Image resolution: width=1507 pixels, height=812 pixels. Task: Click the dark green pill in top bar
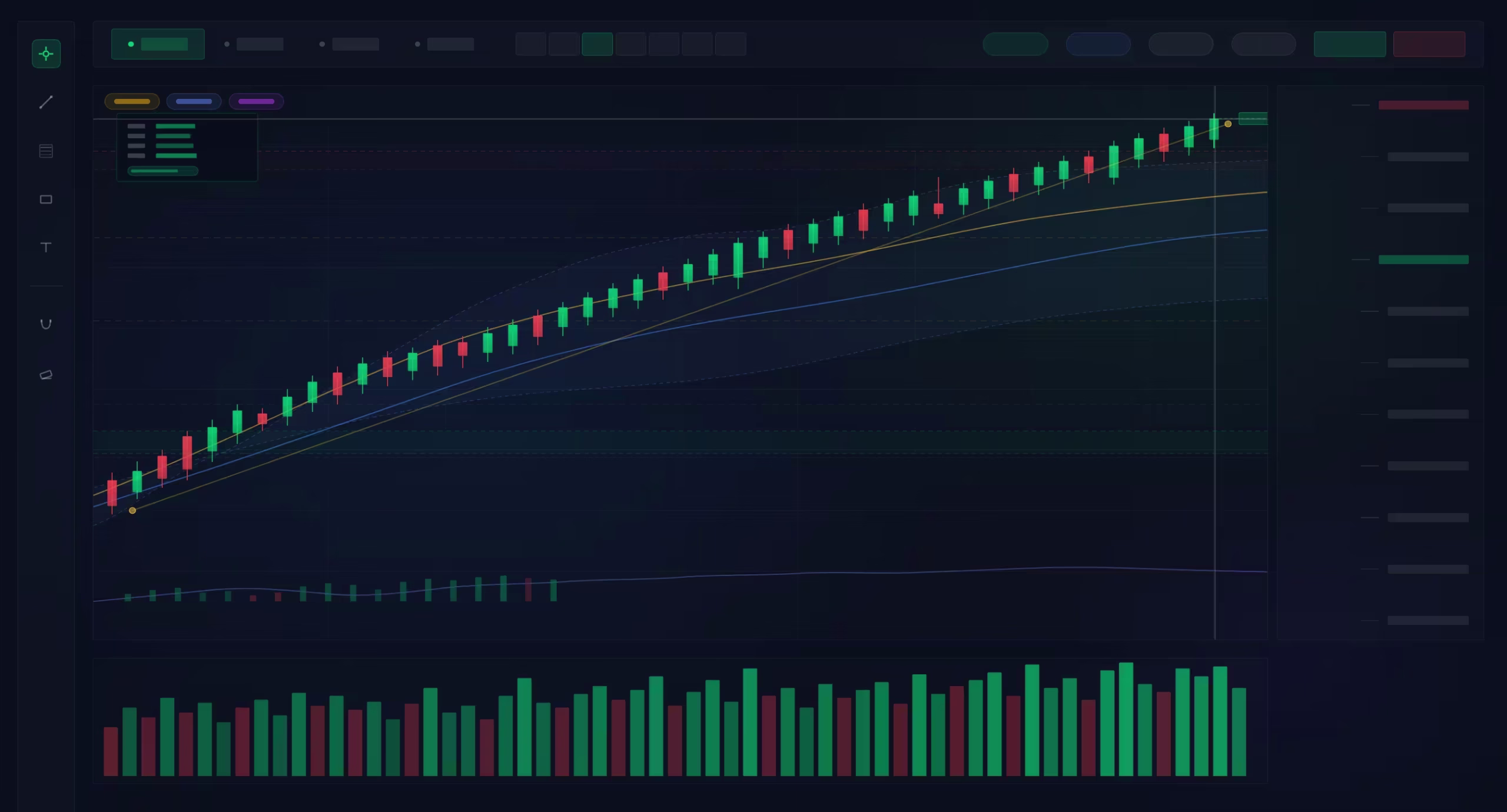[1015, 44]
